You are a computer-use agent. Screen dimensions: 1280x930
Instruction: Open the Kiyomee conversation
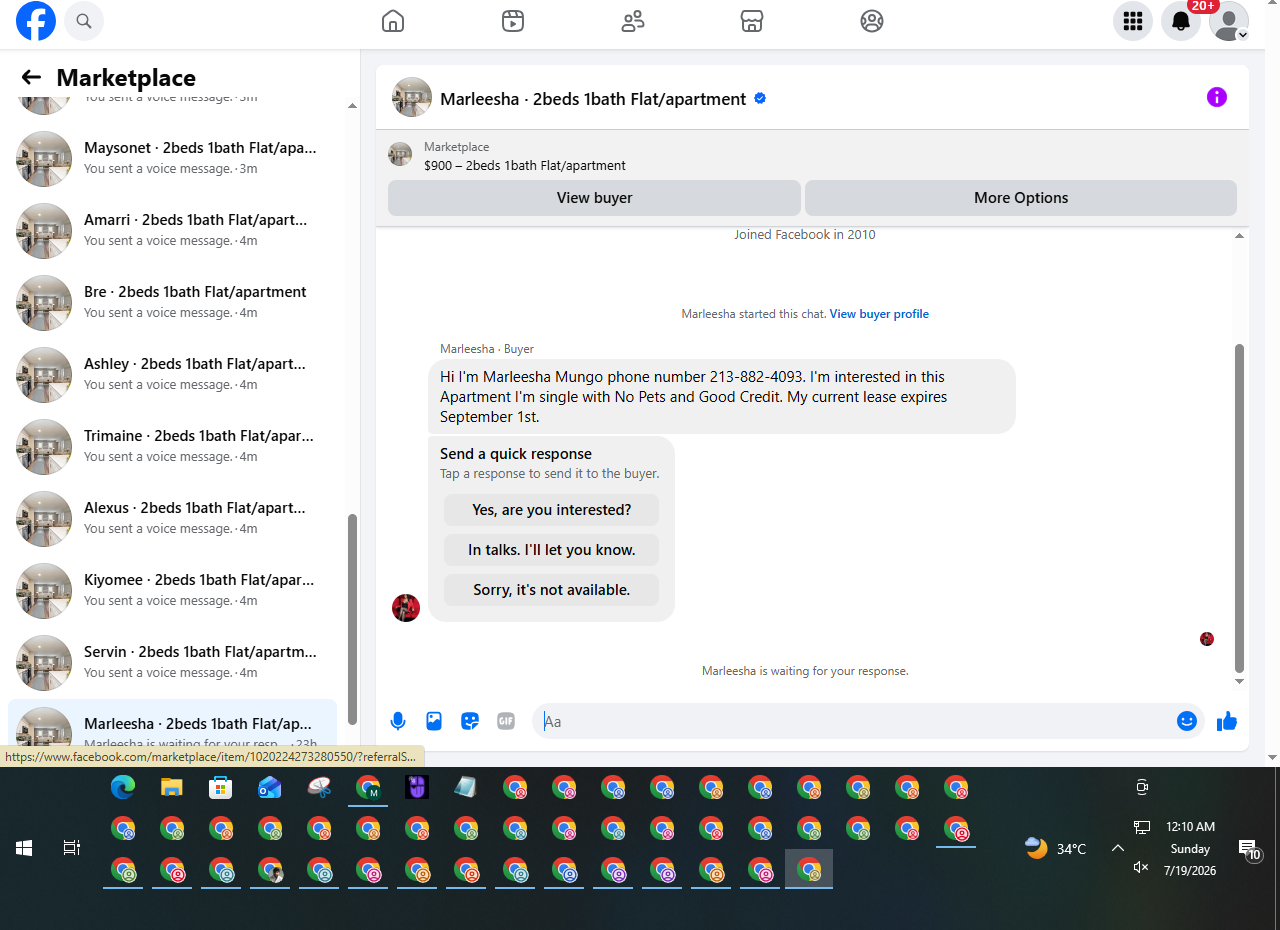pos(172,591)
